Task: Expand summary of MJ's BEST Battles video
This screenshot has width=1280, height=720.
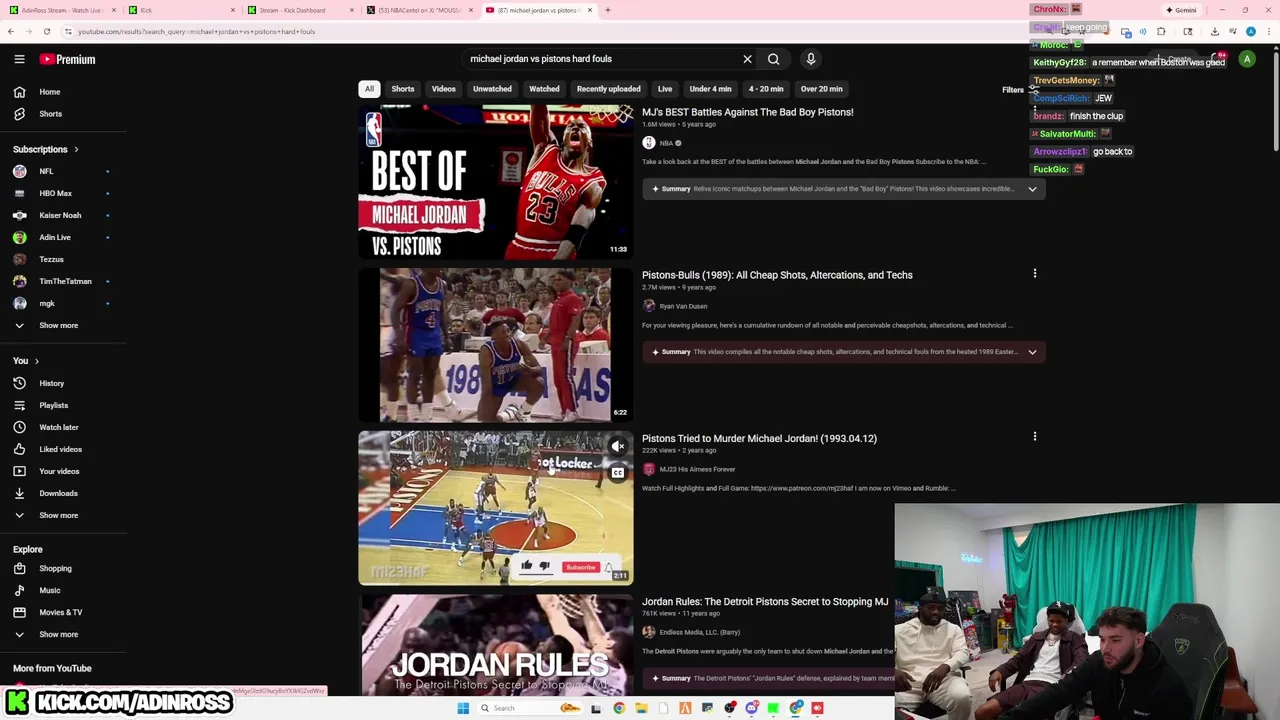Action: pos(1032,189)
